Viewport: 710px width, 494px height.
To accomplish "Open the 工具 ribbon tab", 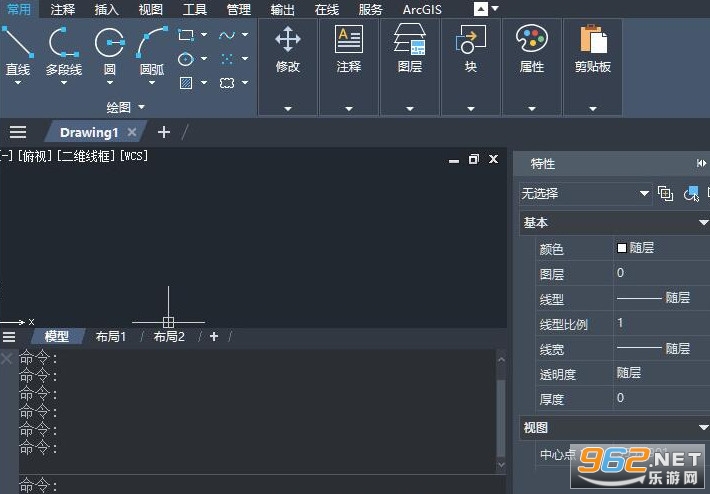I will click(x=195, y=9).
